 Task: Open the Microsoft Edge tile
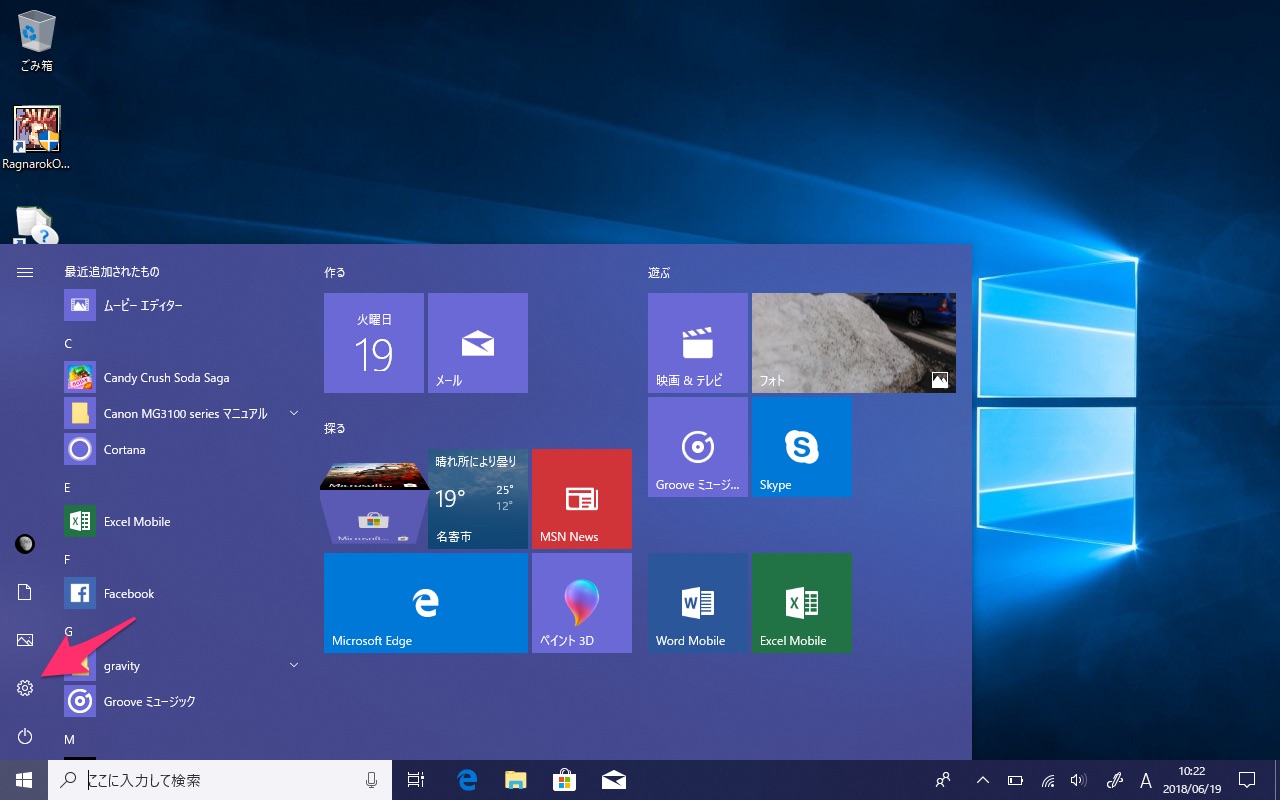pyautogui.click(x=426, y=603)
